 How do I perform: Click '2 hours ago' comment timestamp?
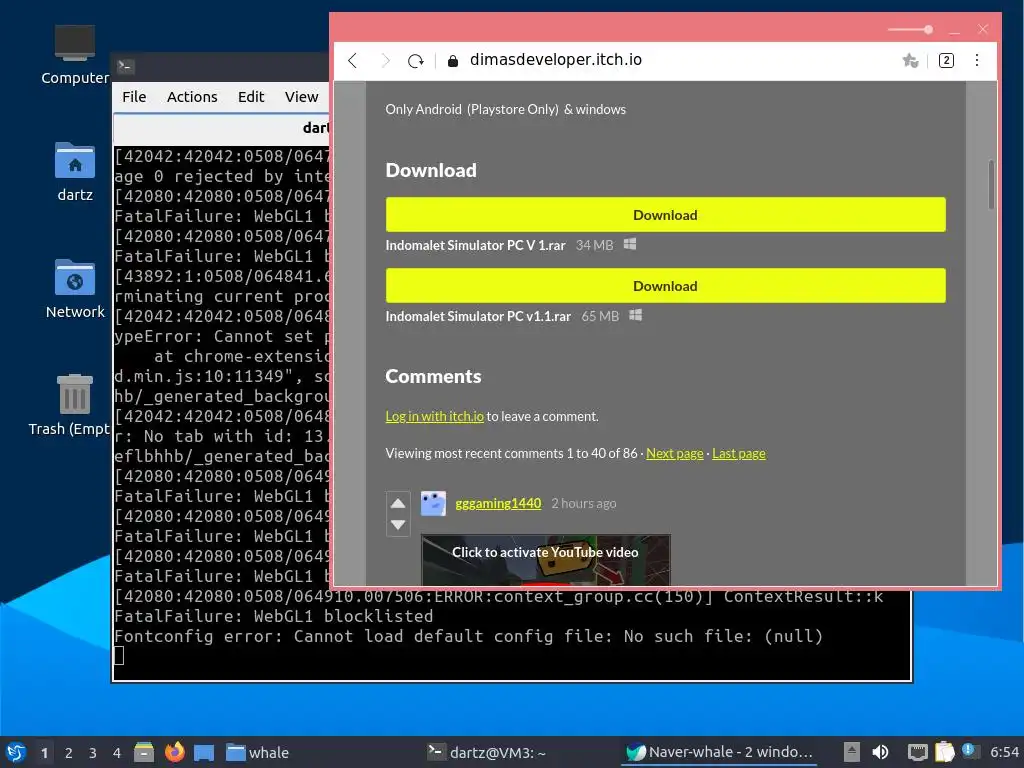tap(584, 504)
